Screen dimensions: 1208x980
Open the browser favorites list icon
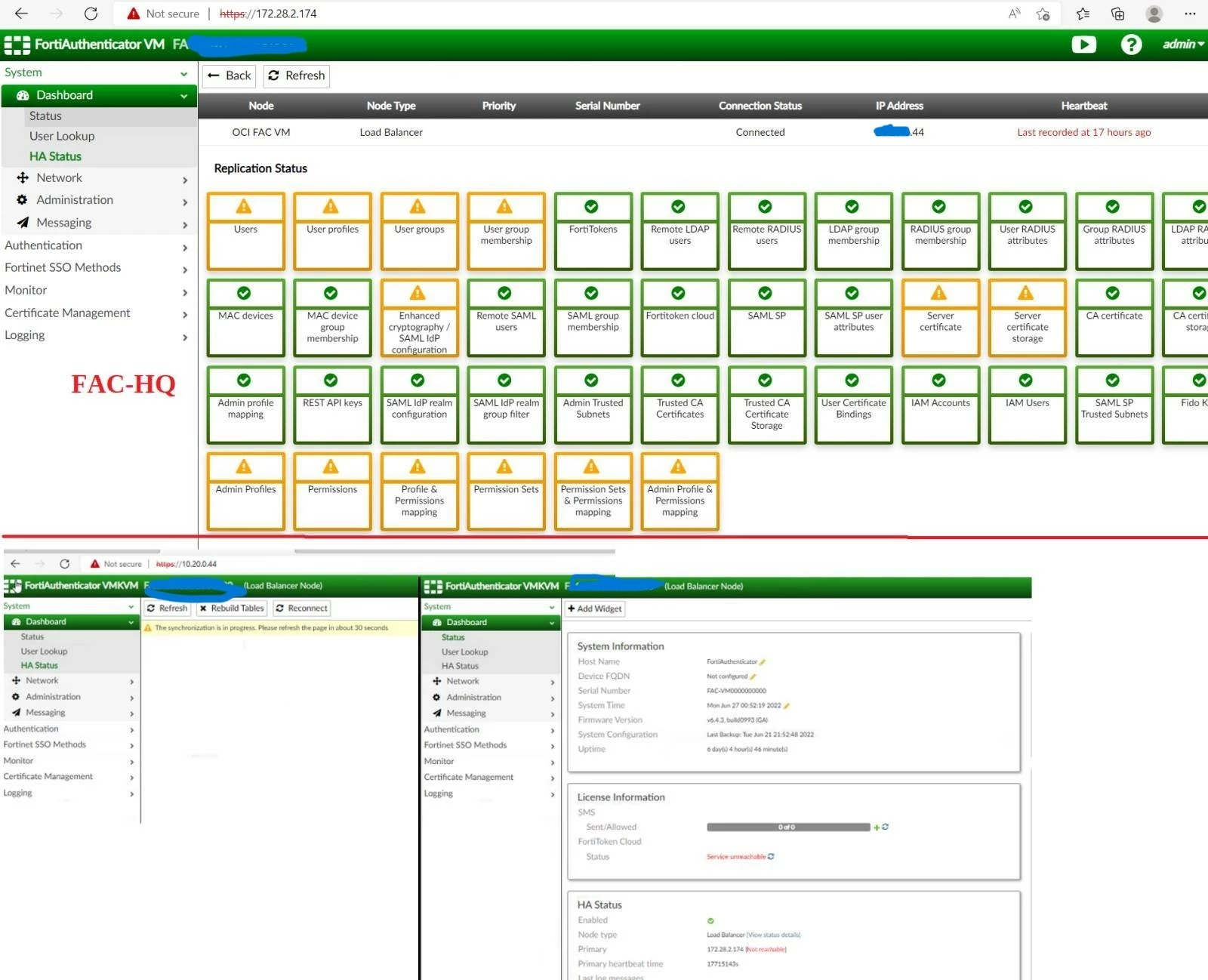click(x=1083, y=14)
